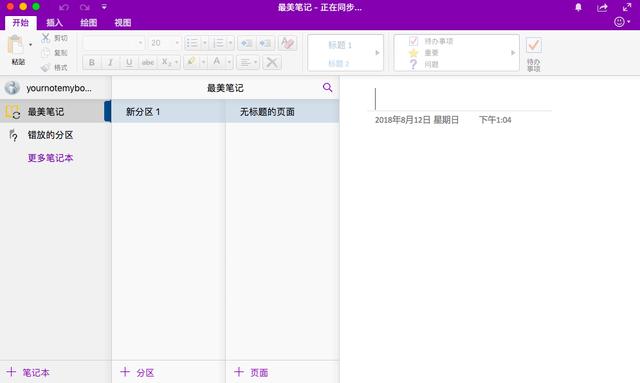Apply the 待办事项 to-do tag
This screenshot has width=640, height=383.
(430, 41)
